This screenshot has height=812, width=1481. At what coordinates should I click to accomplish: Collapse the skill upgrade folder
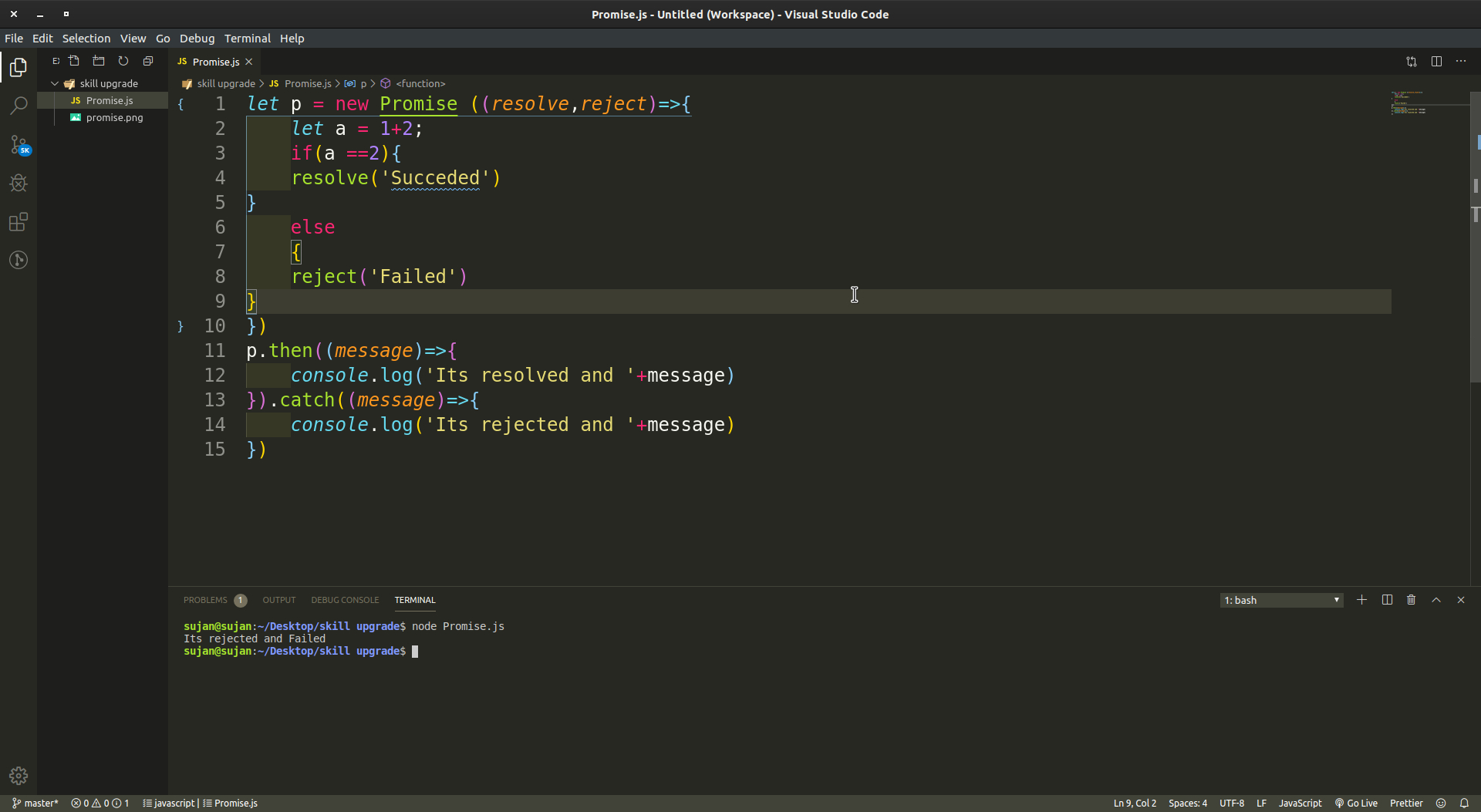[x=55, y=83]
